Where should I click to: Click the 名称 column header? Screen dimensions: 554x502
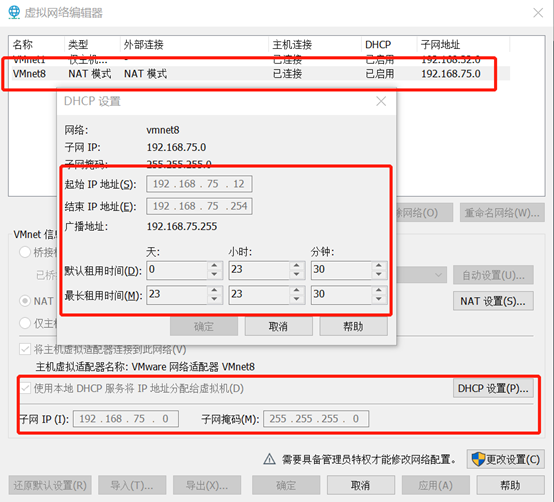tap(23, 45)
